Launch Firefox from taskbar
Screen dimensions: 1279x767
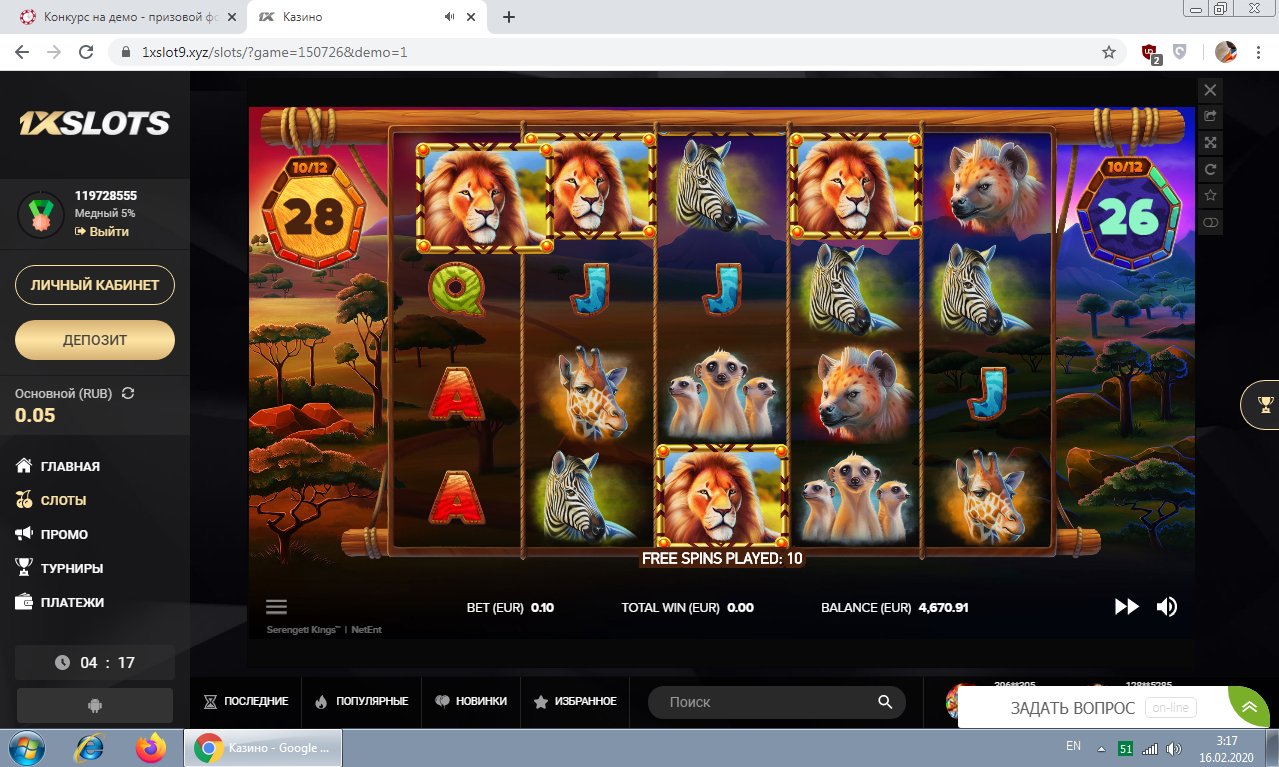coord(152,748)
